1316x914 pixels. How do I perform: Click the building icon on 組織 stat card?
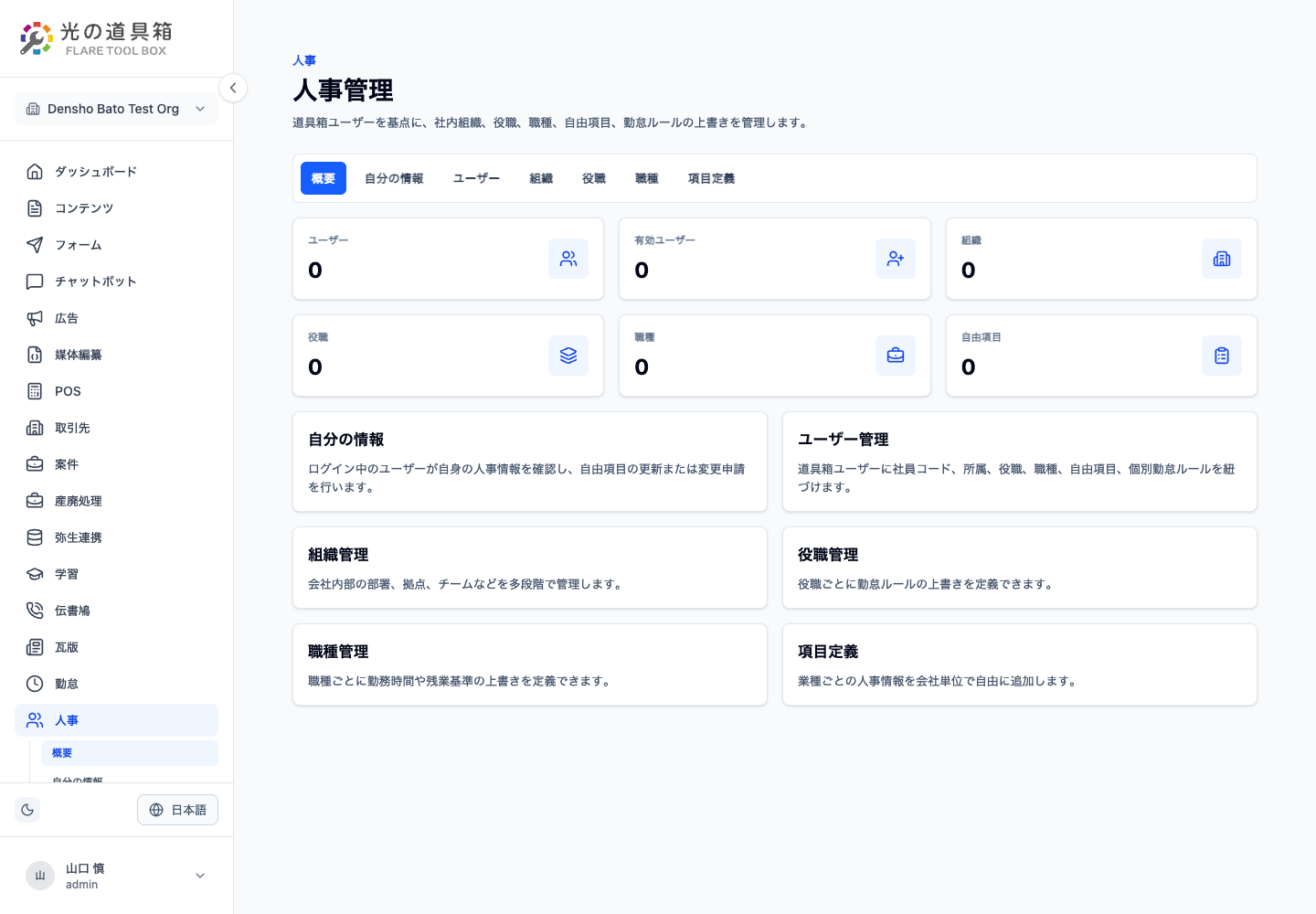pyautogui.click(x=1222, y=259)
